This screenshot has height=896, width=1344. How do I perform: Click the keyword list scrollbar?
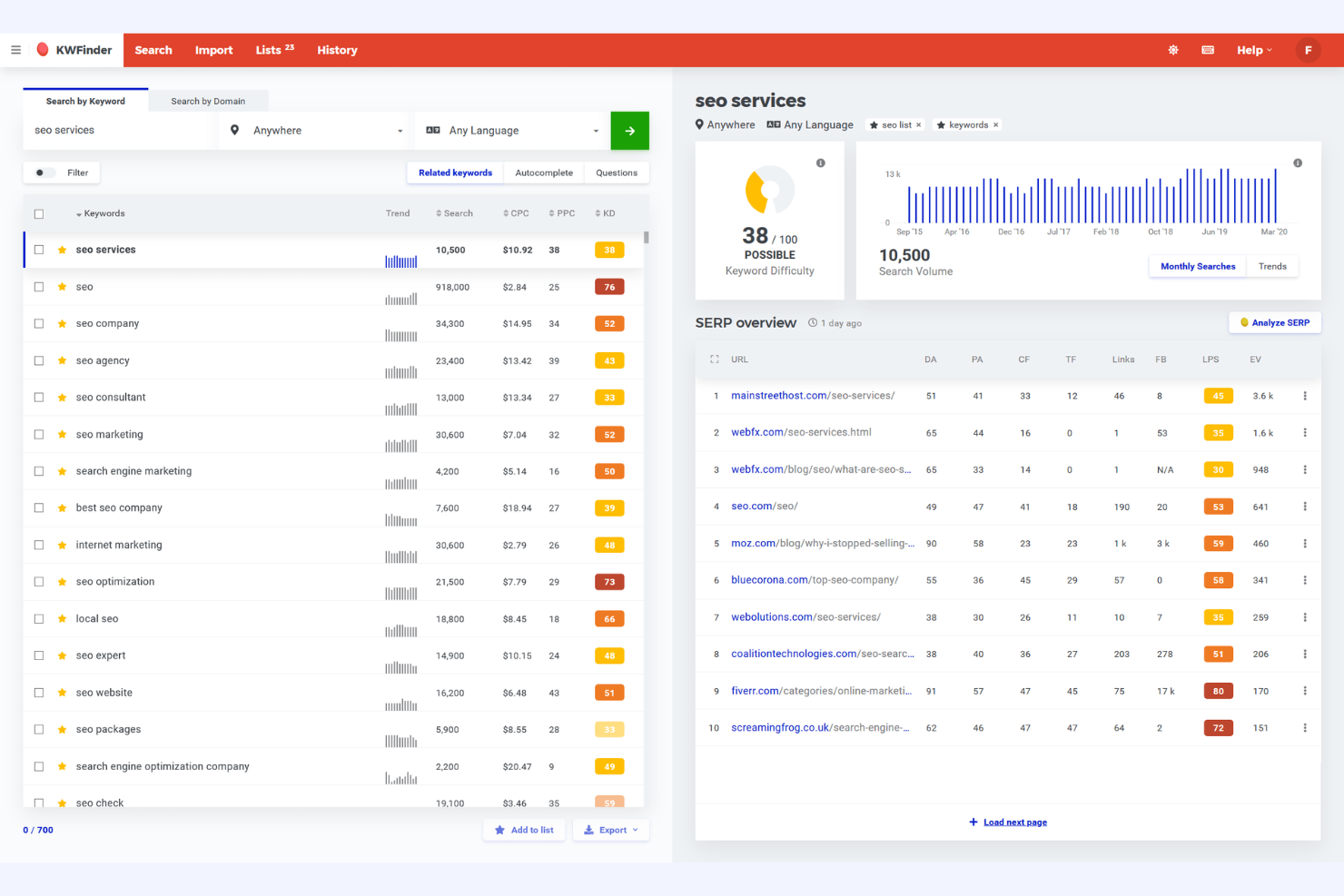coord(647,238)
